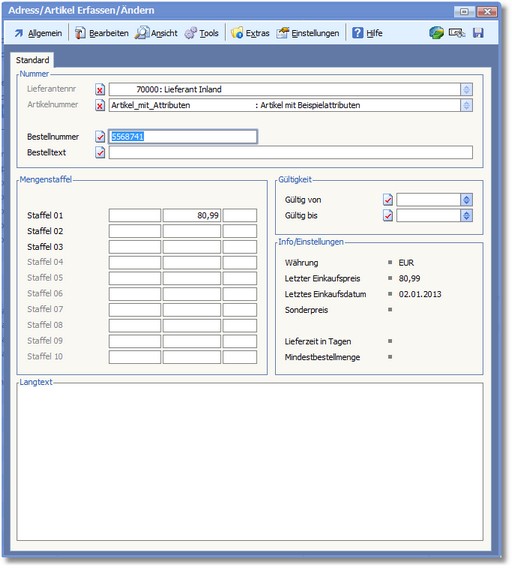512x568 pixels.
Task: Toggle the checkmark icon next to Bestelltext
Action: (x=100, y=153)
